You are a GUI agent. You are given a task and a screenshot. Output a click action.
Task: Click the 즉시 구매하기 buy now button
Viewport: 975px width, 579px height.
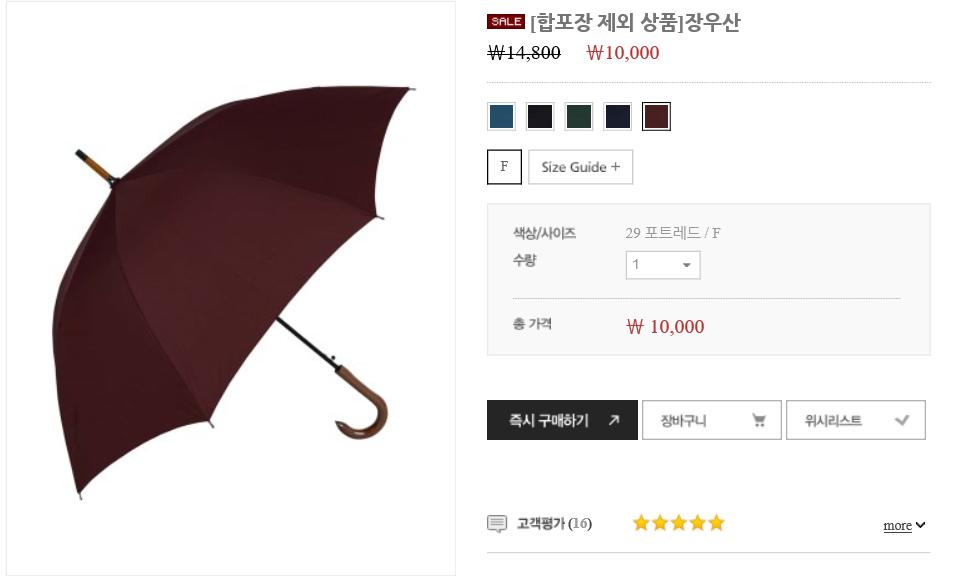[x=562, y=420]
